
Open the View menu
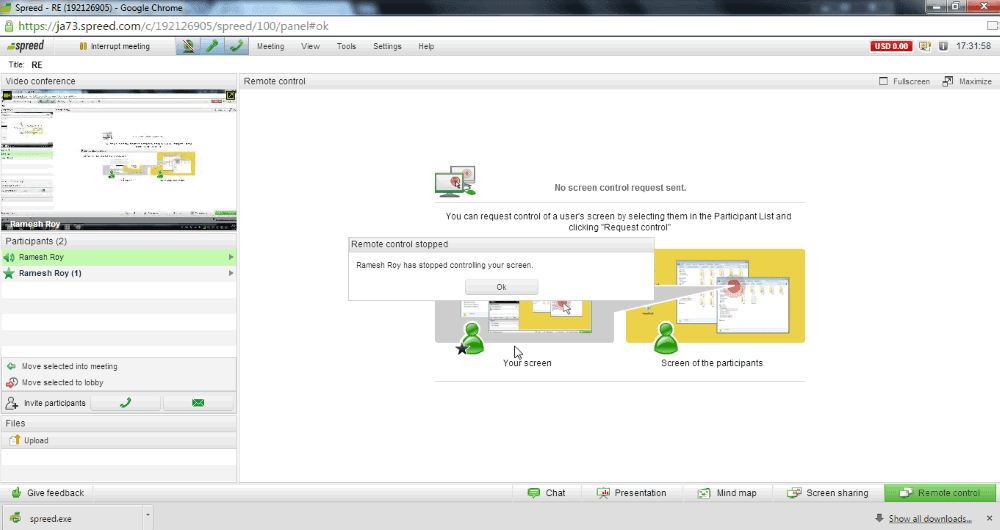tap(311, 47)
